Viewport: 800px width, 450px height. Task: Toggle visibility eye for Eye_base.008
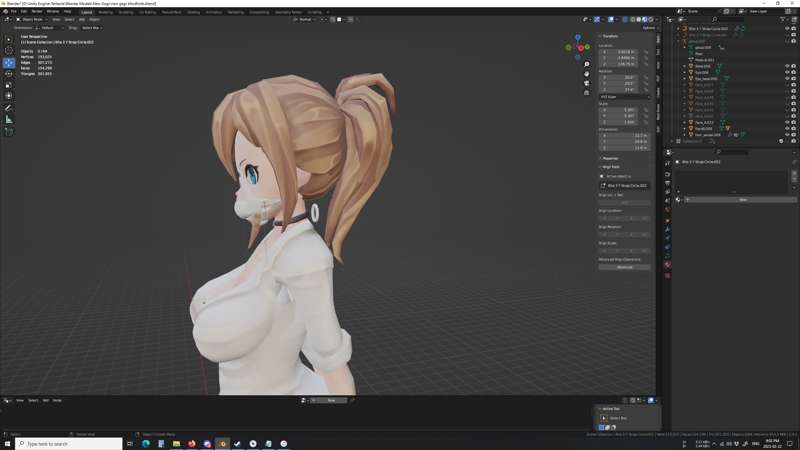pyautogui.click(x=787, y=79)
